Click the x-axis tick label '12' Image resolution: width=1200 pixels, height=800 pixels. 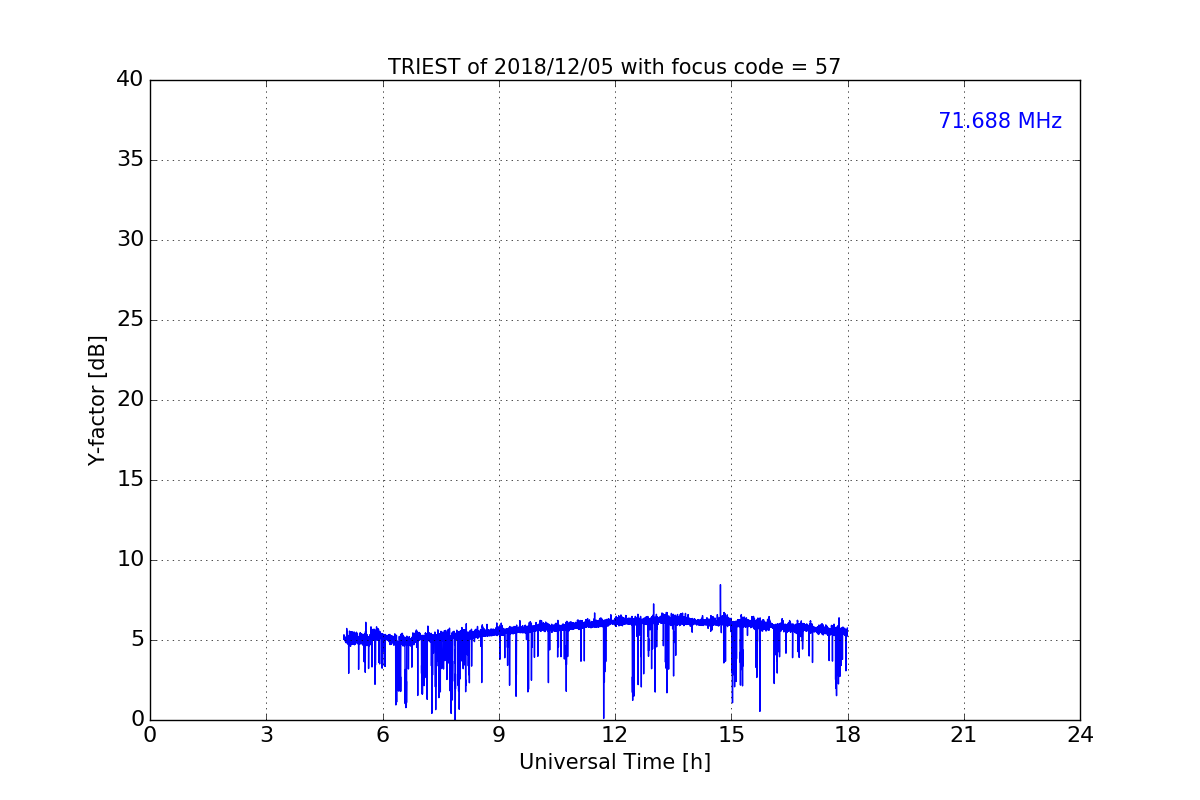[615, 735]
